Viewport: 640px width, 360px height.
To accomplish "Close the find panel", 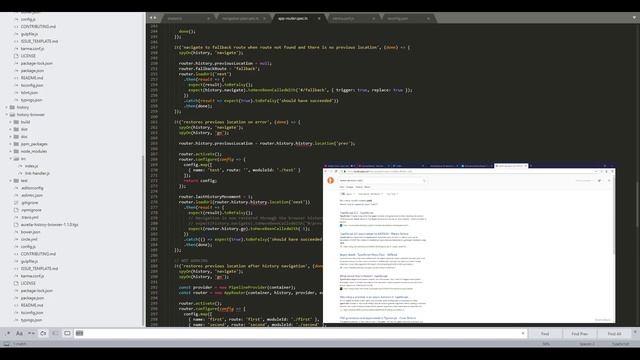I will click(x=635, y=332).
